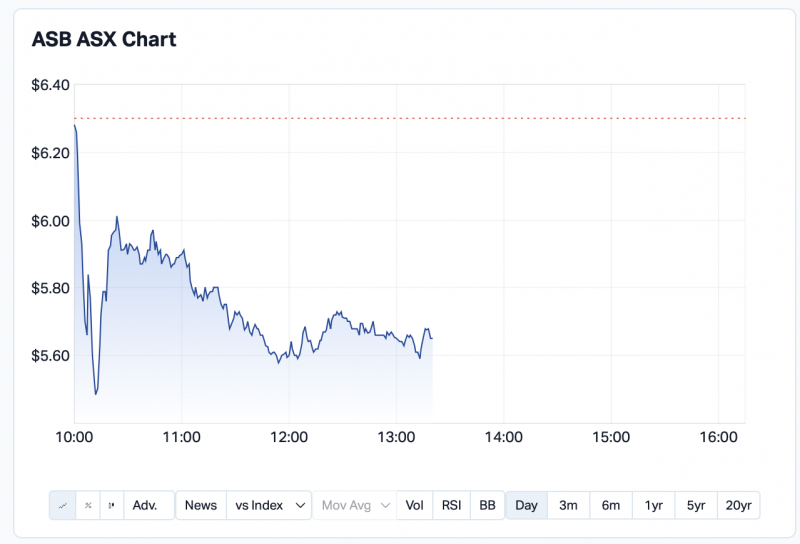The width and height of the screenshot is (800, 544).
Task: Show the 1yr chart range
Action: 654,505
